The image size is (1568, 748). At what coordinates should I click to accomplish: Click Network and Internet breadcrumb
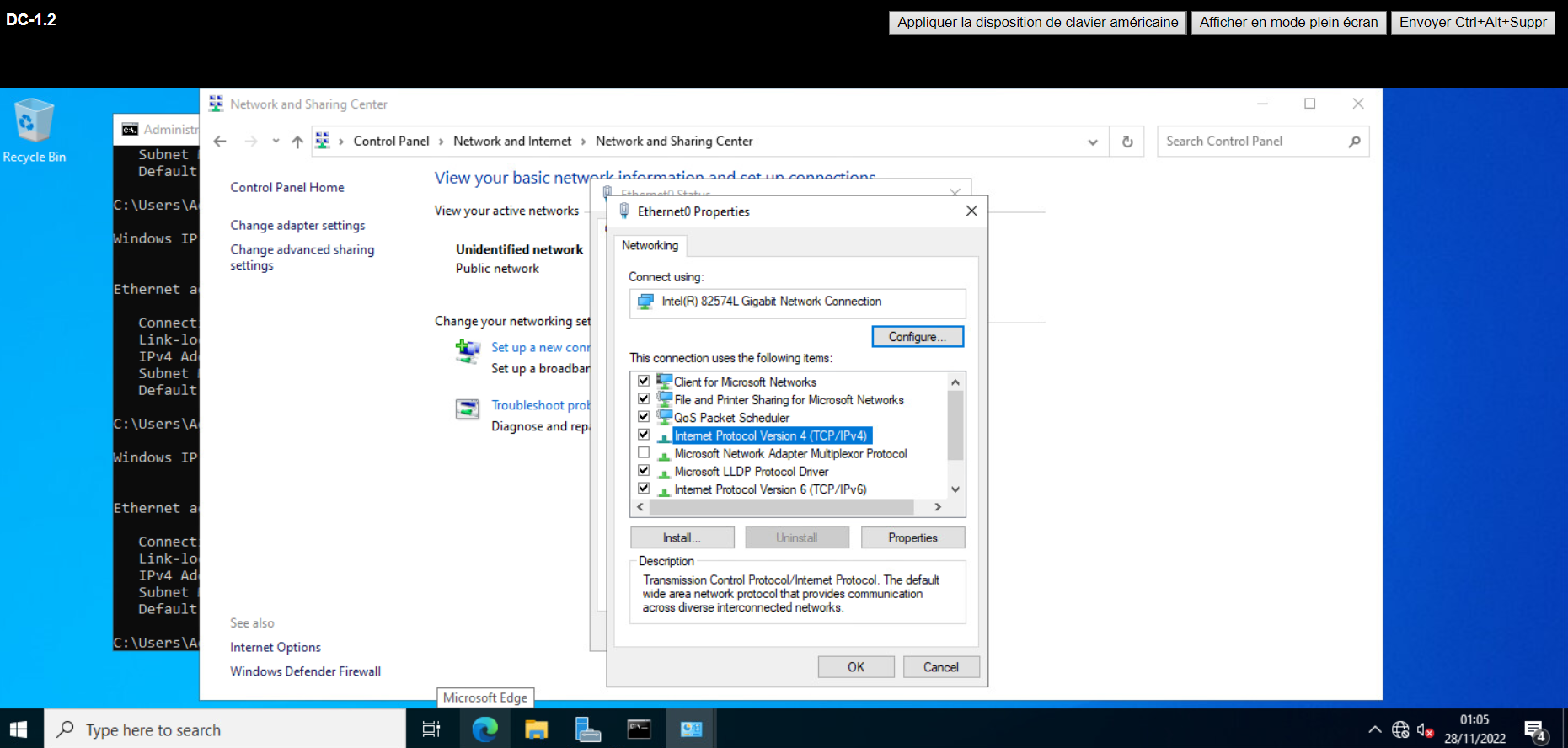(x=512, y=142)
